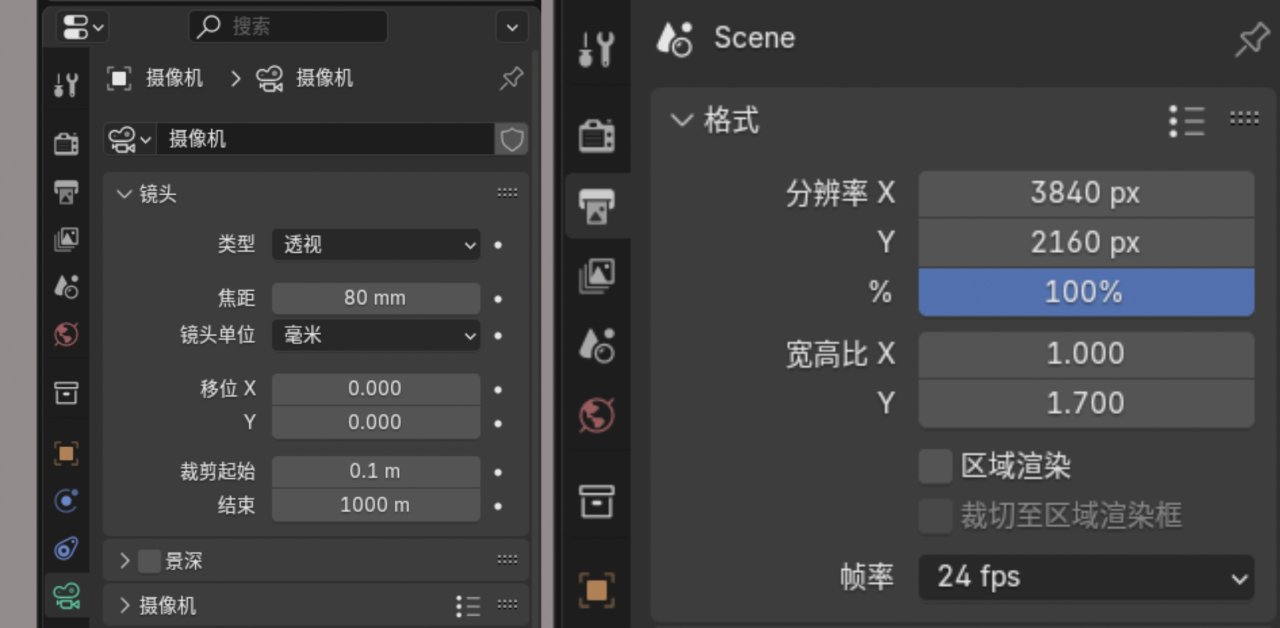The width and height of the screenshot is (1280, 628).
Task: Open the 帧率 24 fps dropdown
Action: pos(1085,577)
